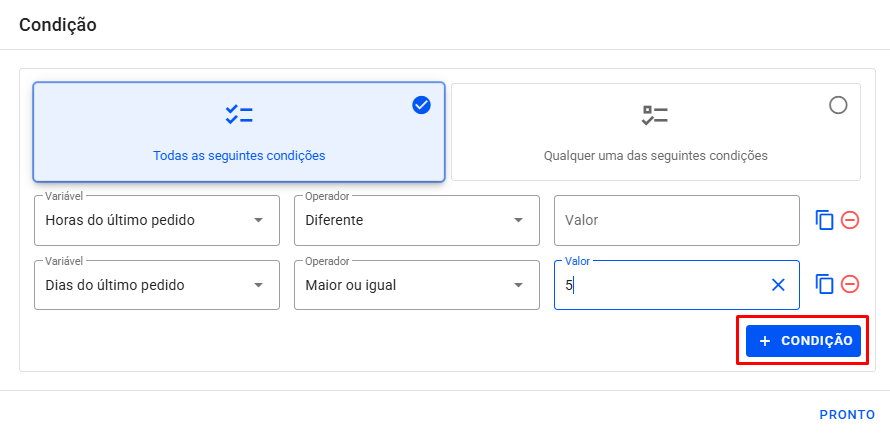Click the checklist icon above Todas as seguintes condições
Image resolution: width=890 pixels, height=434 pixels.
[239, 115]
